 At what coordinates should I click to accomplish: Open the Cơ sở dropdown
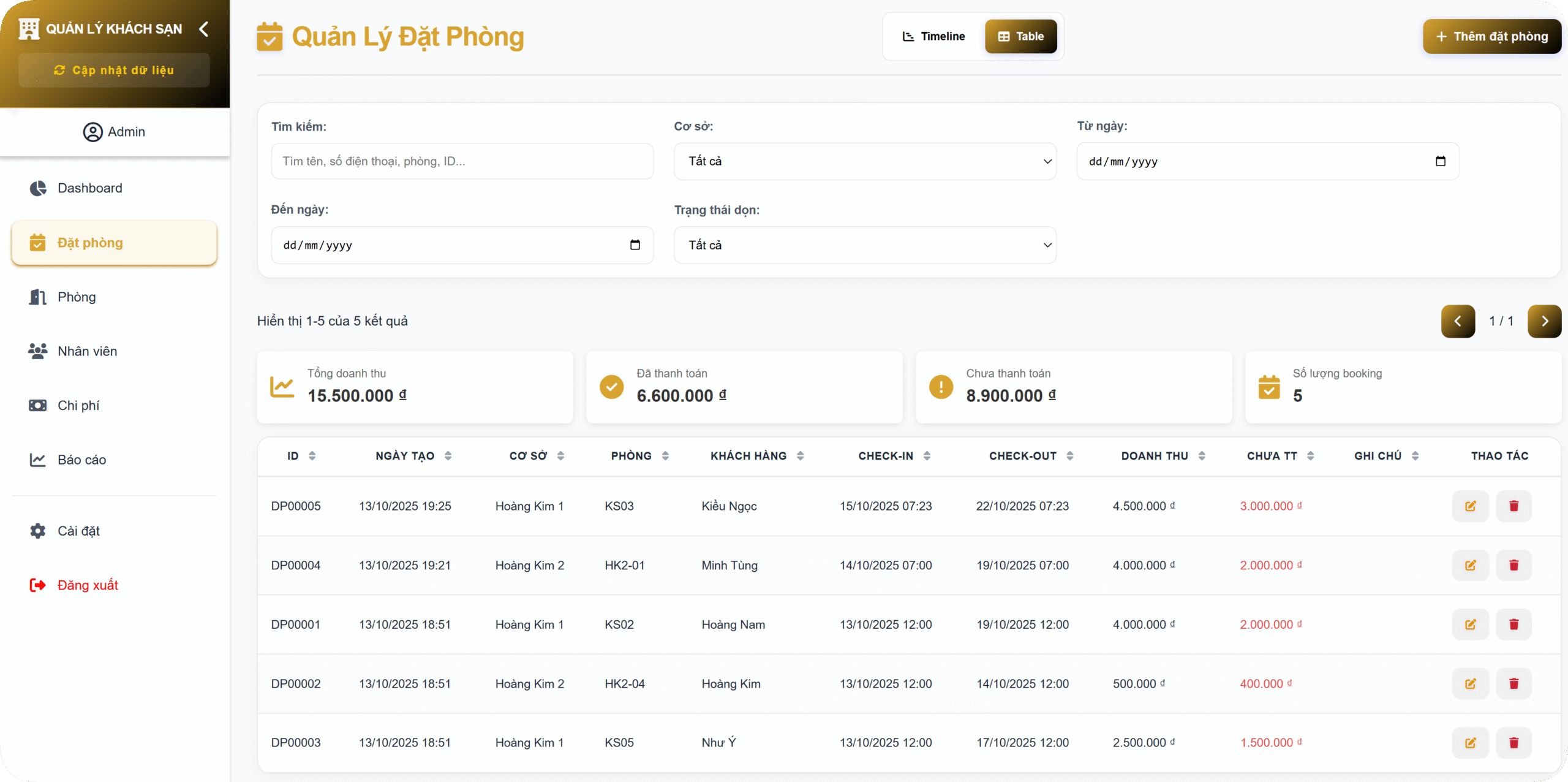tap(864, 161)
